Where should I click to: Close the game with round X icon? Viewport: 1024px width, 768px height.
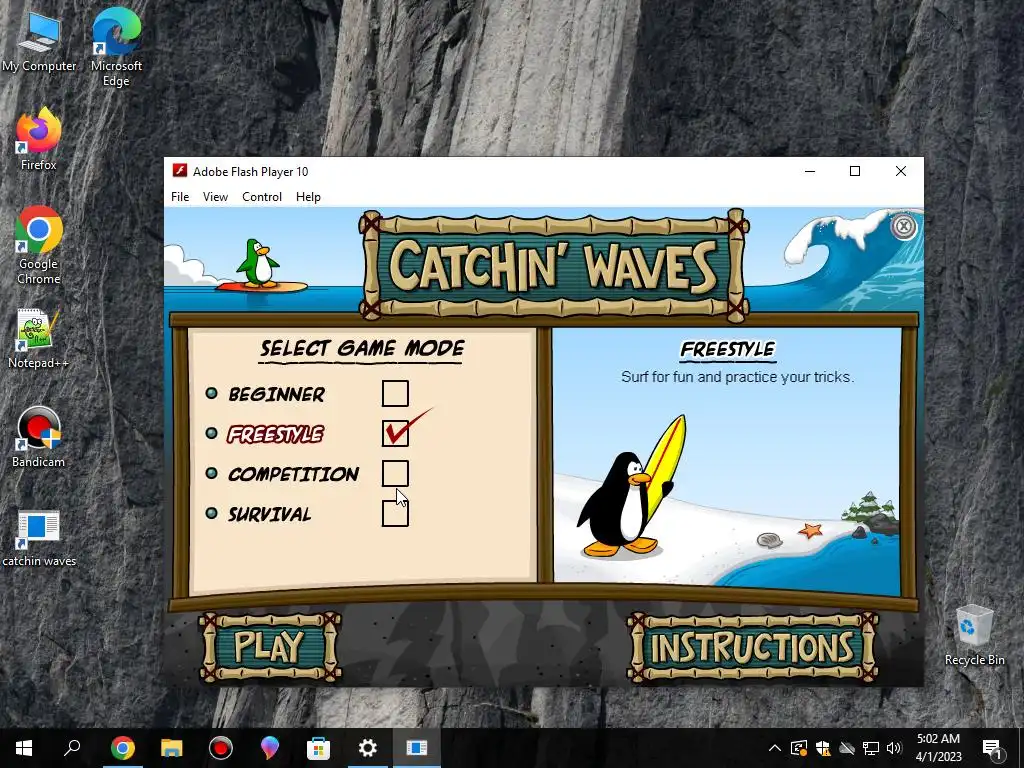(x=904, y=227)
